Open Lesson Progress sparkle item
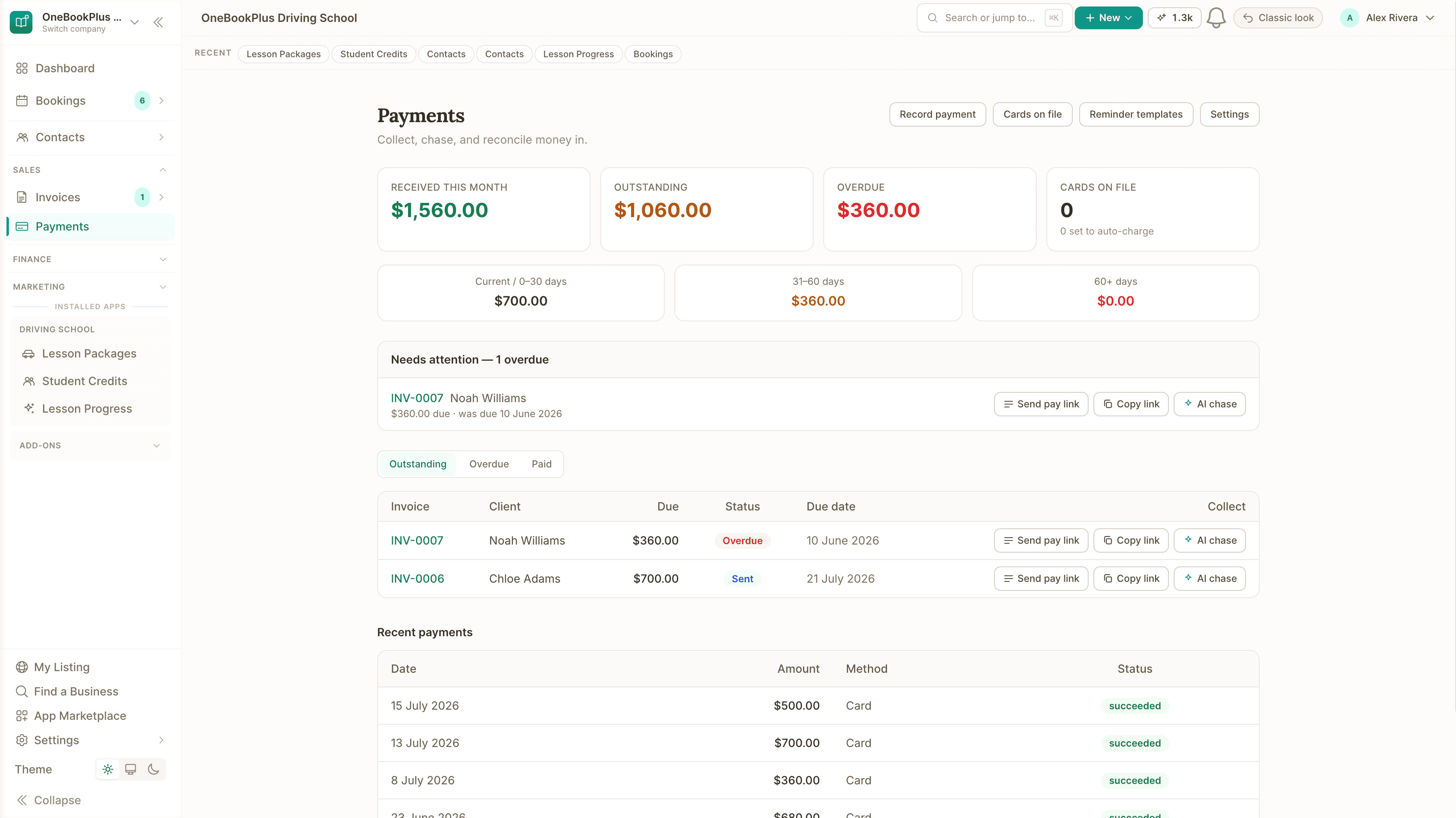Screen dimensions: 1456x818 pyautogui.click(x=90, y=409)
